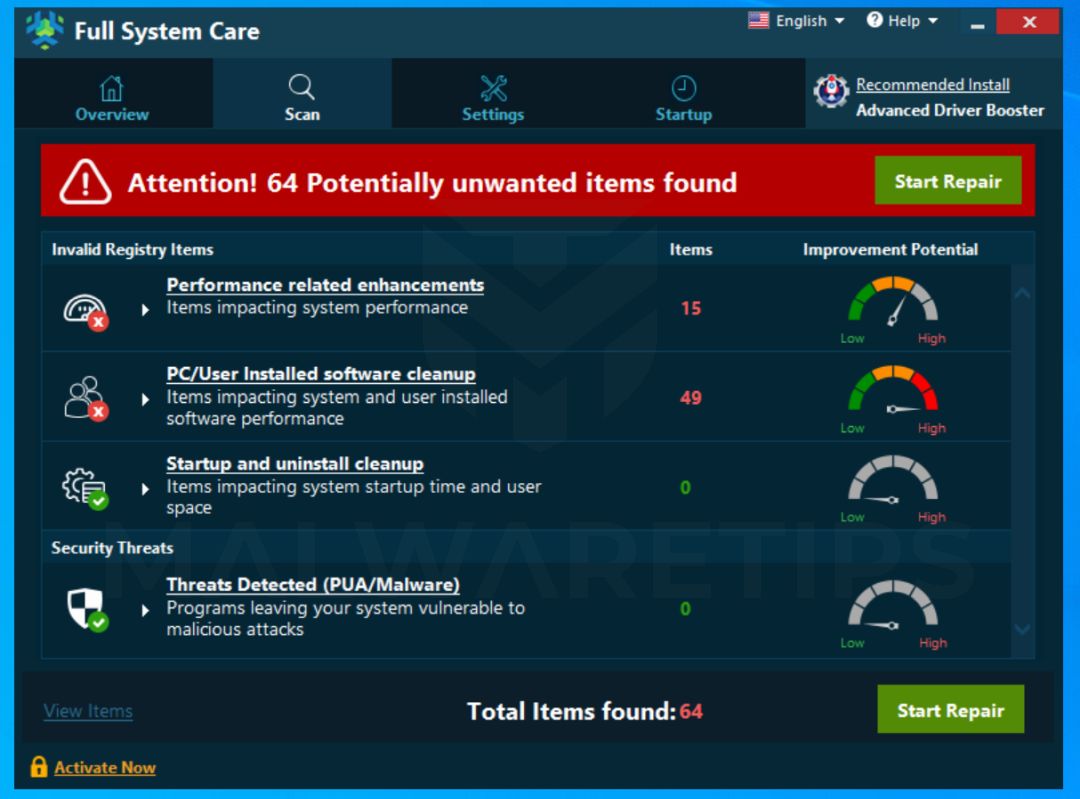Open Startup and uninstall cleanup link
Viewport: 1080px width, 799px height.
[295, 464]
